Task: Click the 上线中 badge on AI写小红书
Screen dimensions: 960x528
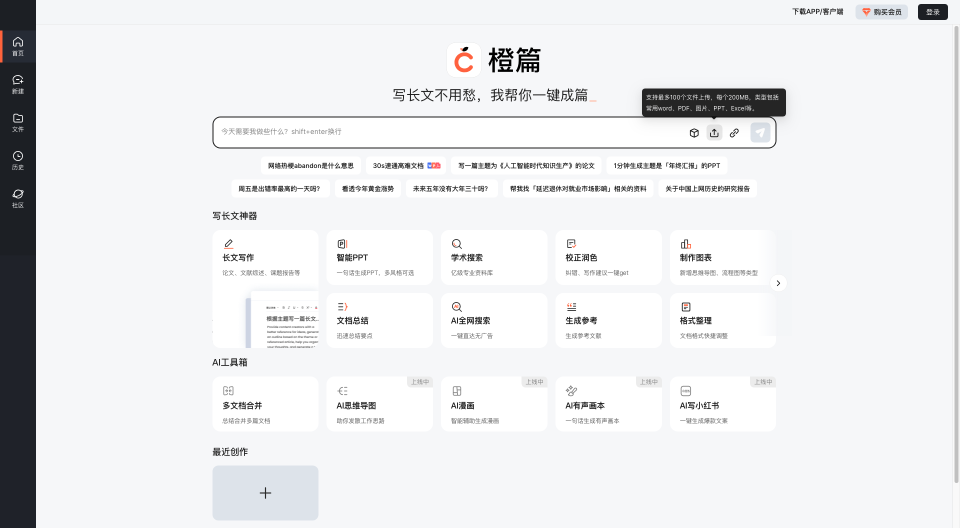Action: 763,382
